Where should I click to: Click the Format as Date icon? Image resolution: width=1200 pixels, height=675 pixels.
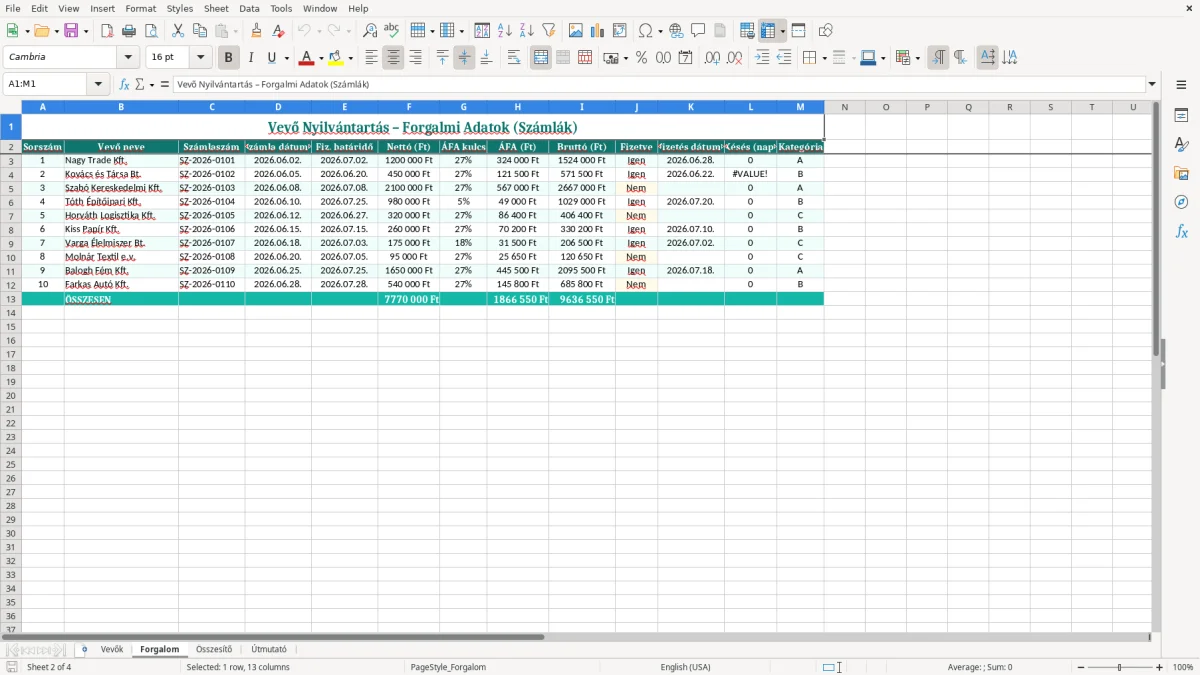tap(686, 58)
